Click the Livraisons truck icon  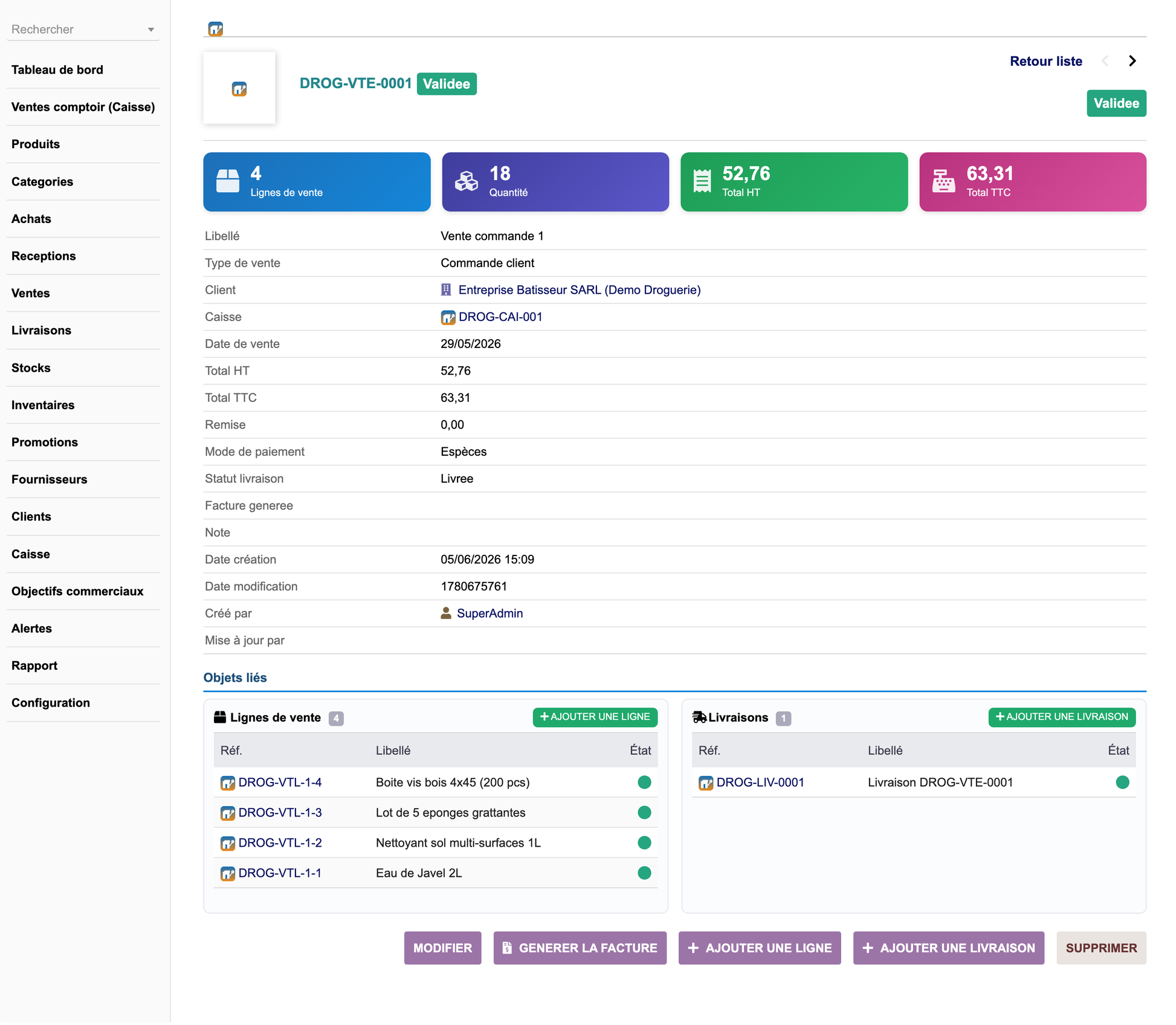click(699, 717)
